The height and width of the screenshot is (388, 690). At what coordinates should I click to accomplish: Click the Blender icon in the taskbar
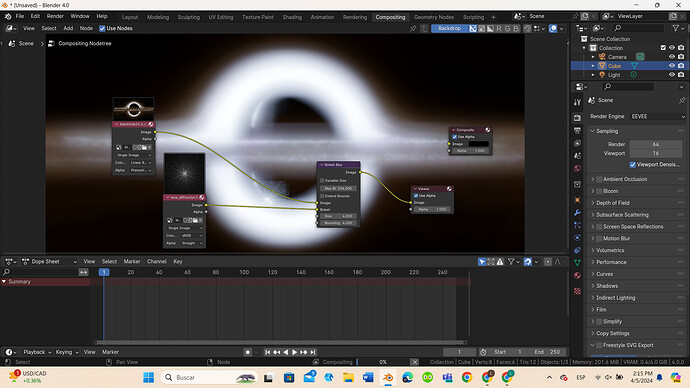pyautogui.click(x=388, y=377)
